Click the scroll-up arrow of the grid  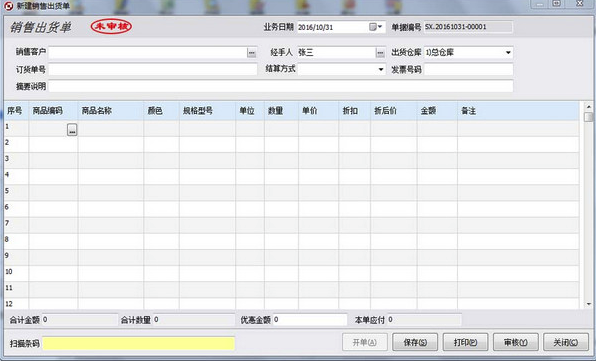point(588,107)
